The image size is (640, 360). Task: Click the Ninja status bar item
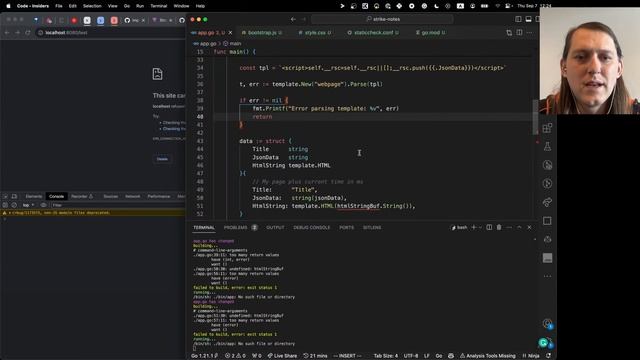tap(531, 356)
